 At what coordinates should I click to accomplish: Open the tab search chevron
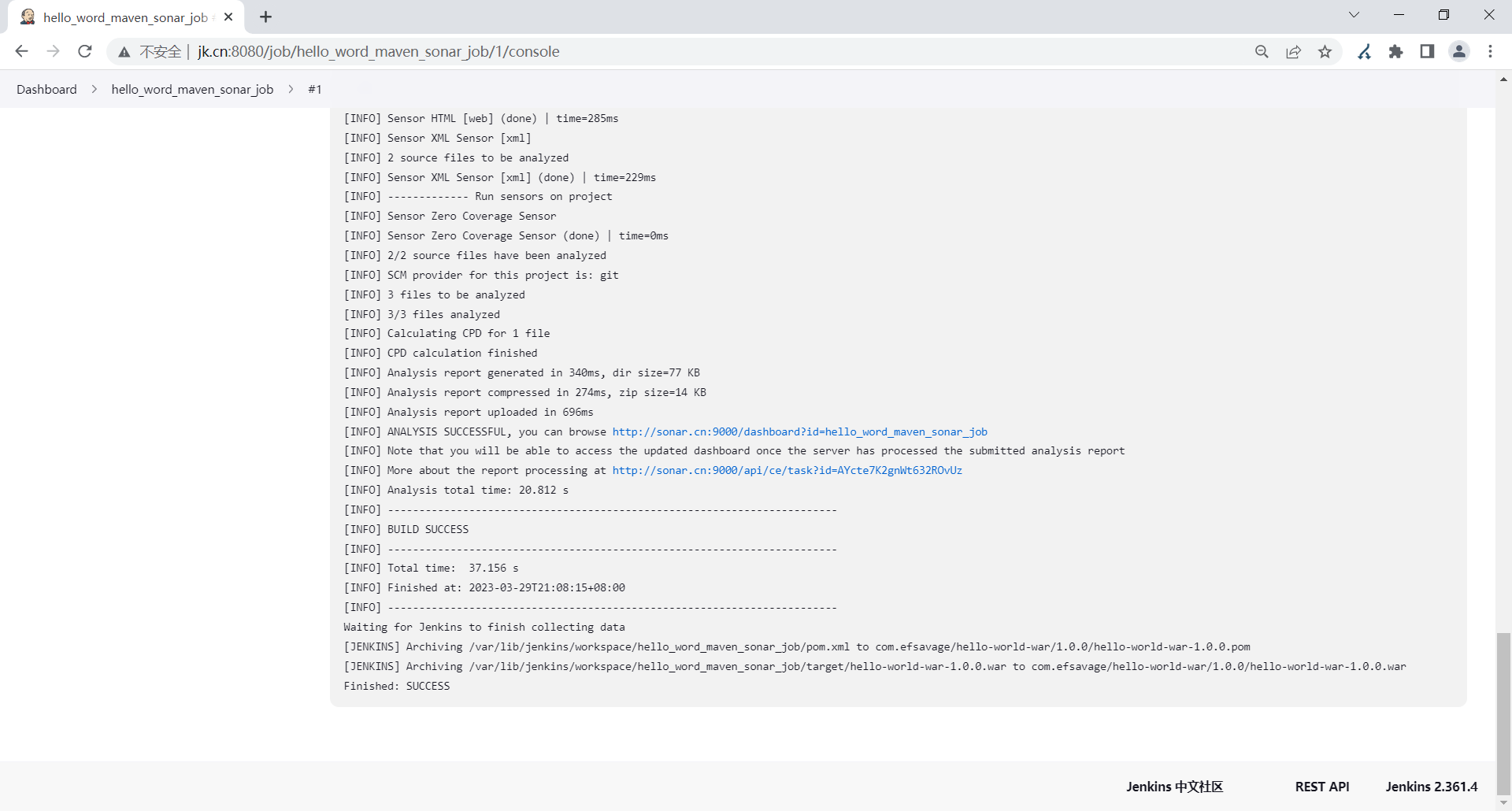[x=1354, y=15]
